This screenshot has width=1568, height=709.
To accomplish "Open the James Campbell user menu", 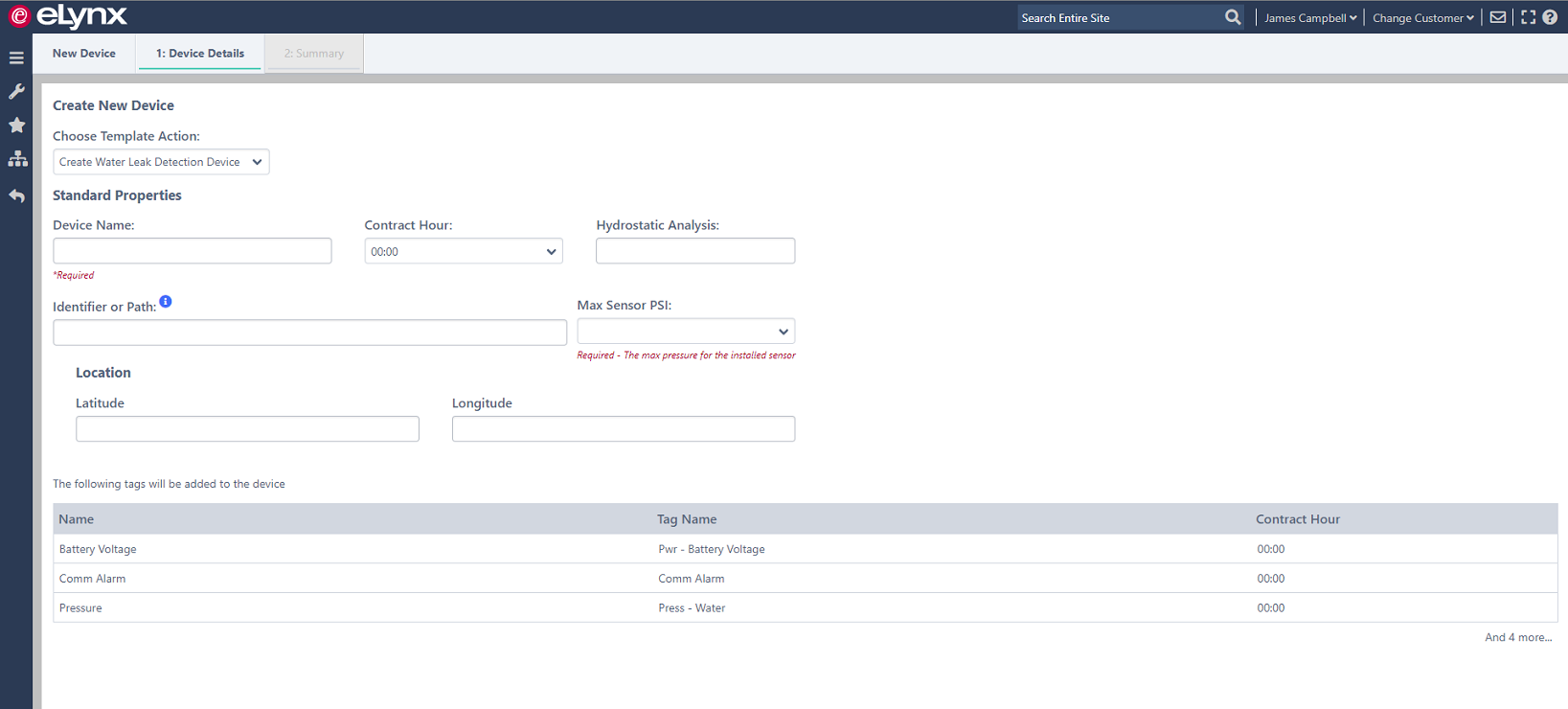I will pos(1310,18).
